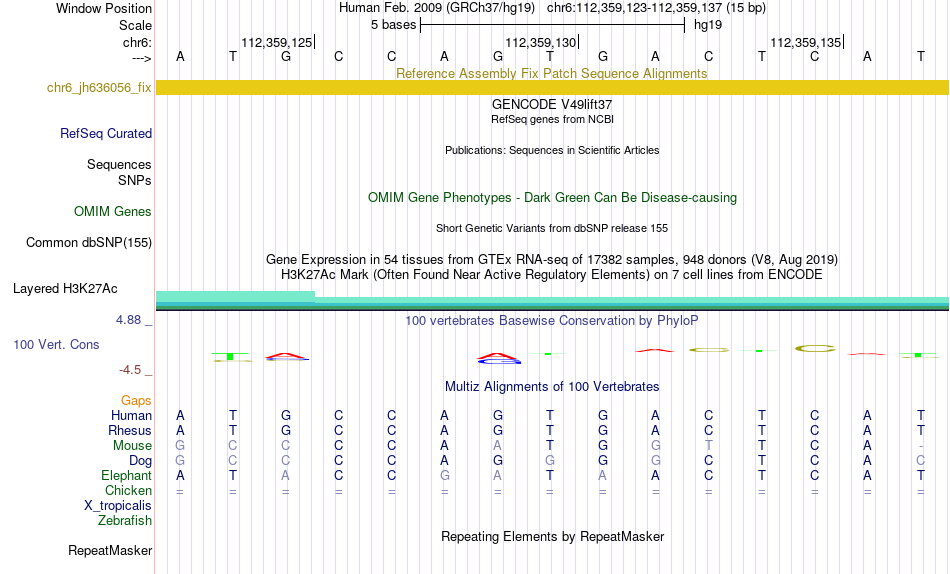Click the SNPs track label
950x574 pixels.
tap(135, 181)
